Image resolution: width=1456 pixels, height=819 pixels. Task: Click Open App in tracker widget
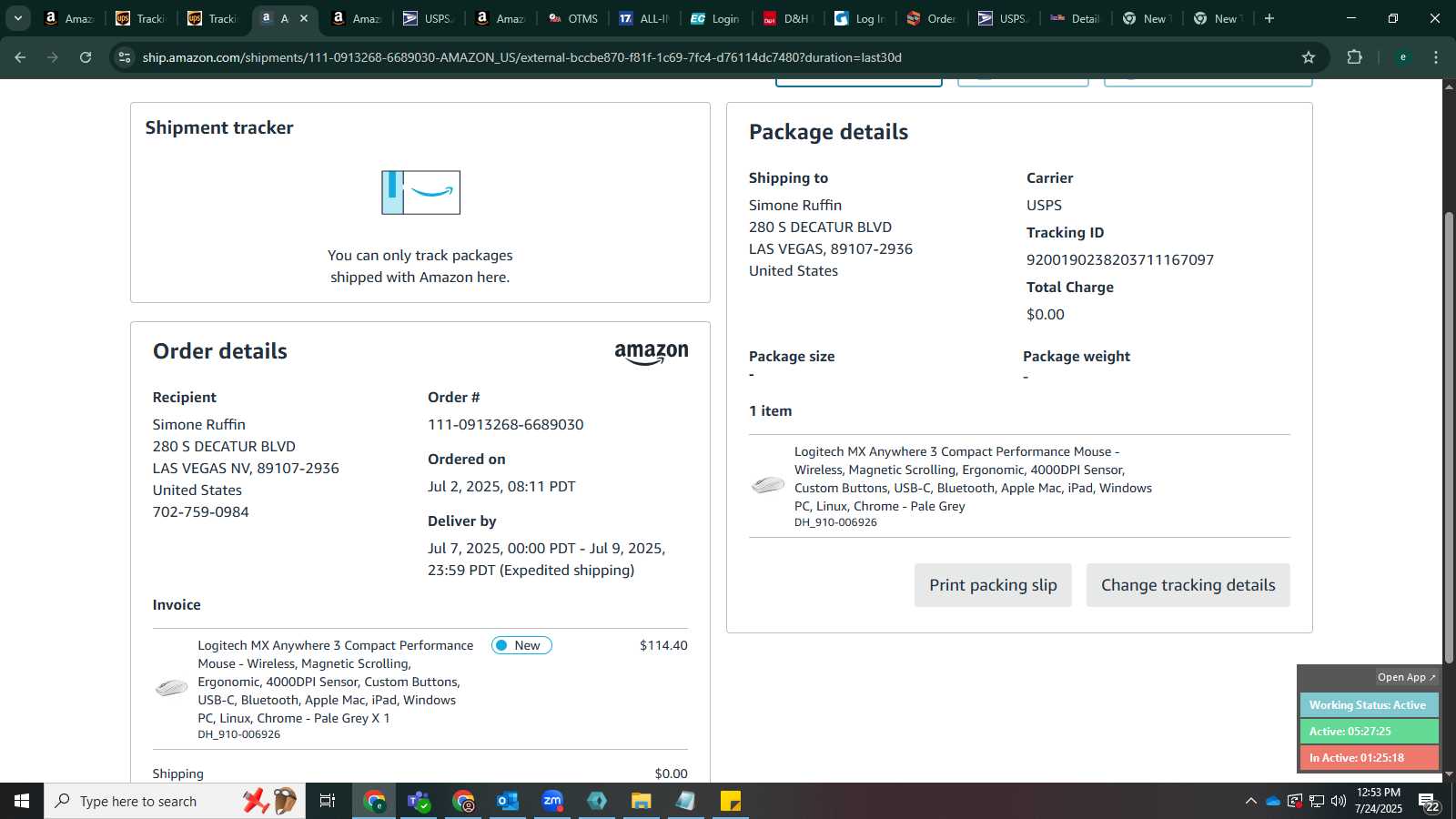coord(1406,677)
